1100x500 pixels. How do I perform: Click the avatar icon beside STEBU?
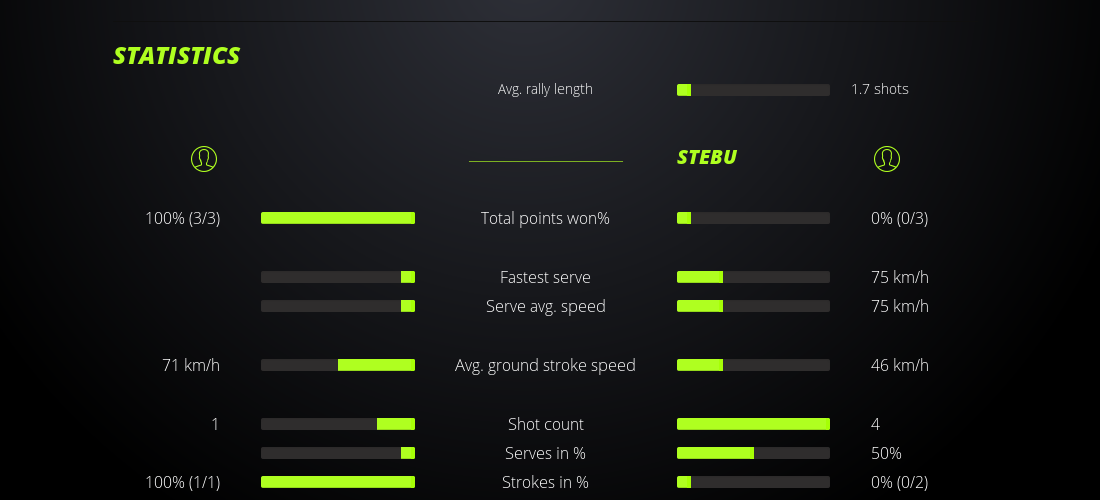[887, 158]
